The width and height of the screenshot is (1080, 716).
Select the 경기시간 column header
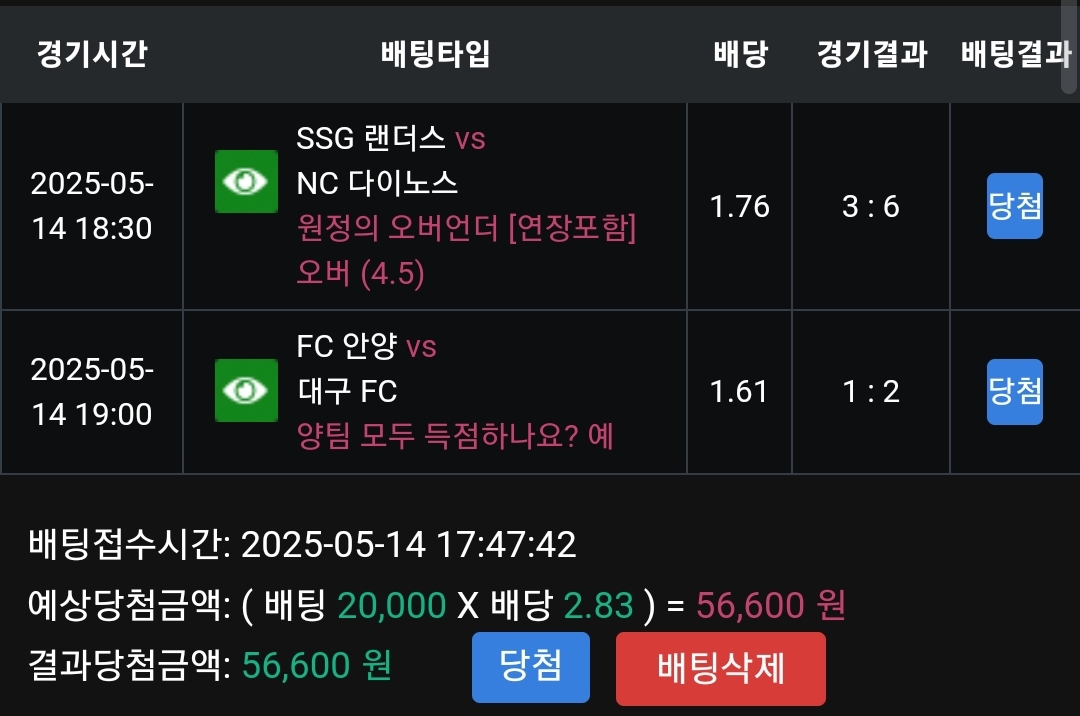click(x=92, y=54)
